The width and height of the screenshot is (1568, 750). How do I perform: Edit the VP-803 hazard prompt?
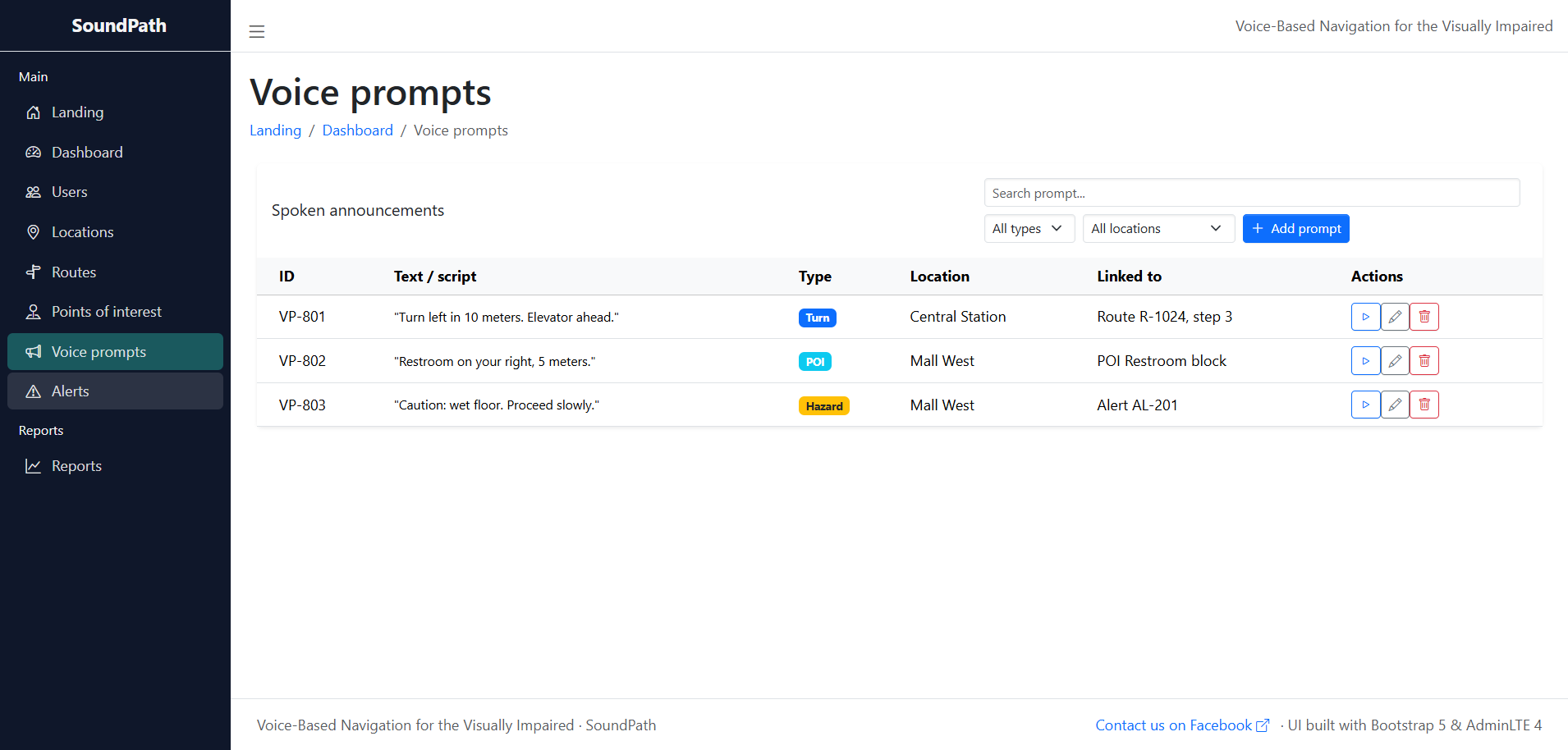pyautogui.click(x=1395, y=405)
